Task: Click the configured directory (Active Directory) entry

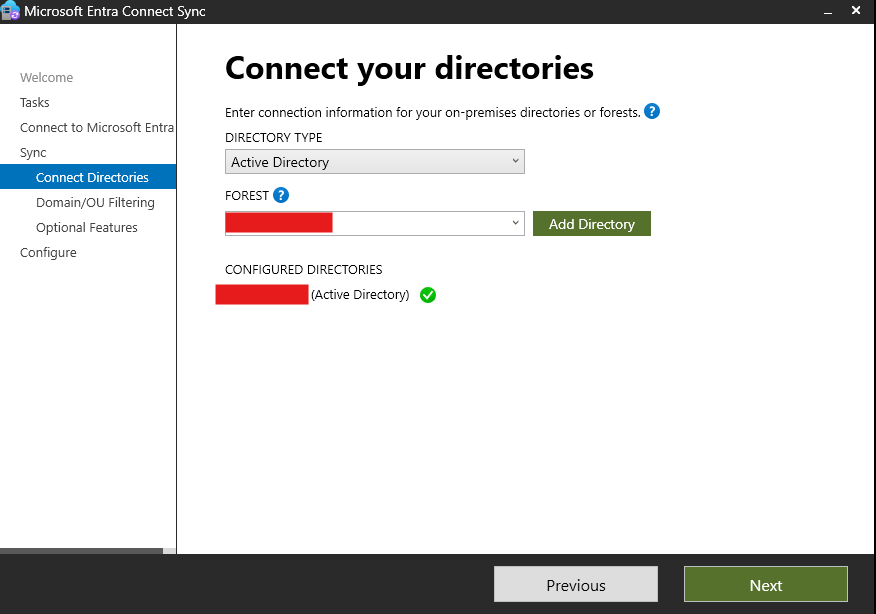Action: pyautogui.click(x=313, y=295)
